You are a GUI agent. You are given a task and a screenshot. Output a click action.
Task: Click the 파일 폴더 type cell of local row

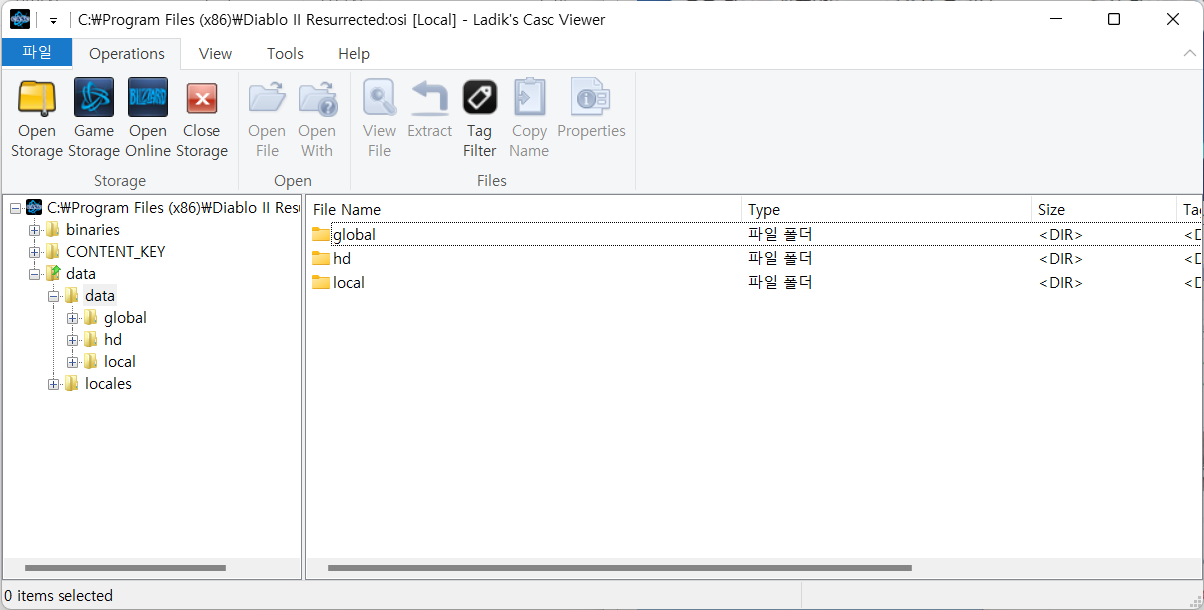780,282
